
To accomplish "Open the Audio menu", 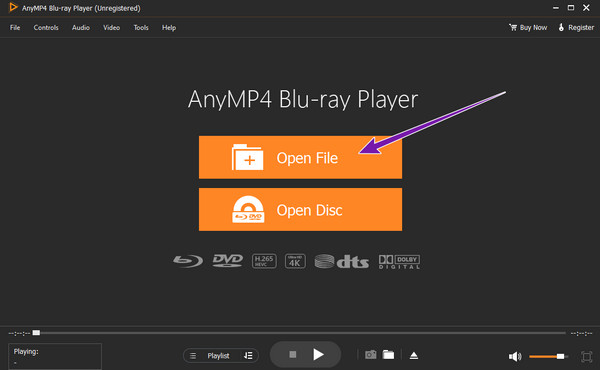I will (x=81, y=28).
